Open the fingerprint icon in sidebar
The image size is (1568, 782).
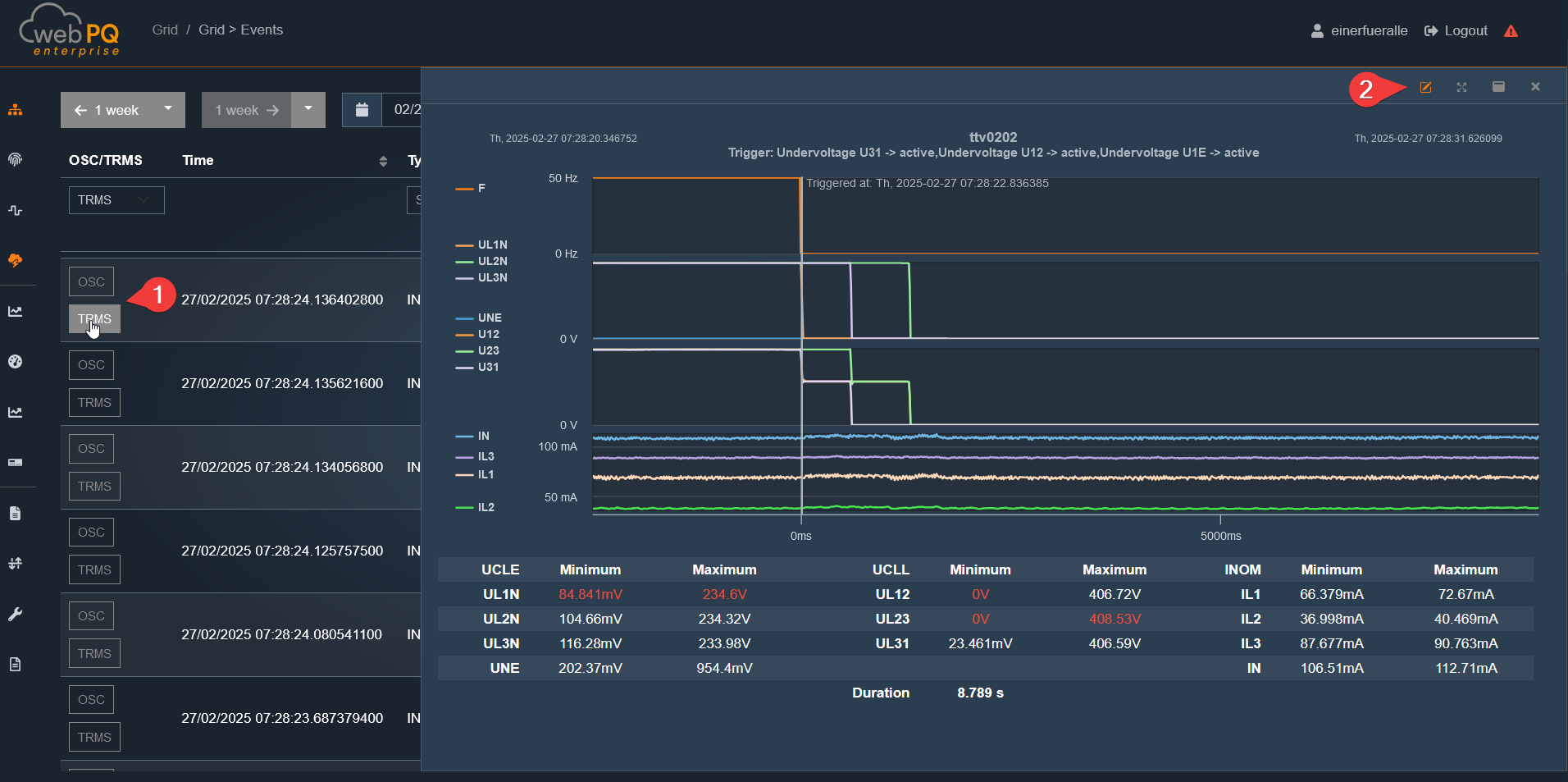(x=15, y=160)
